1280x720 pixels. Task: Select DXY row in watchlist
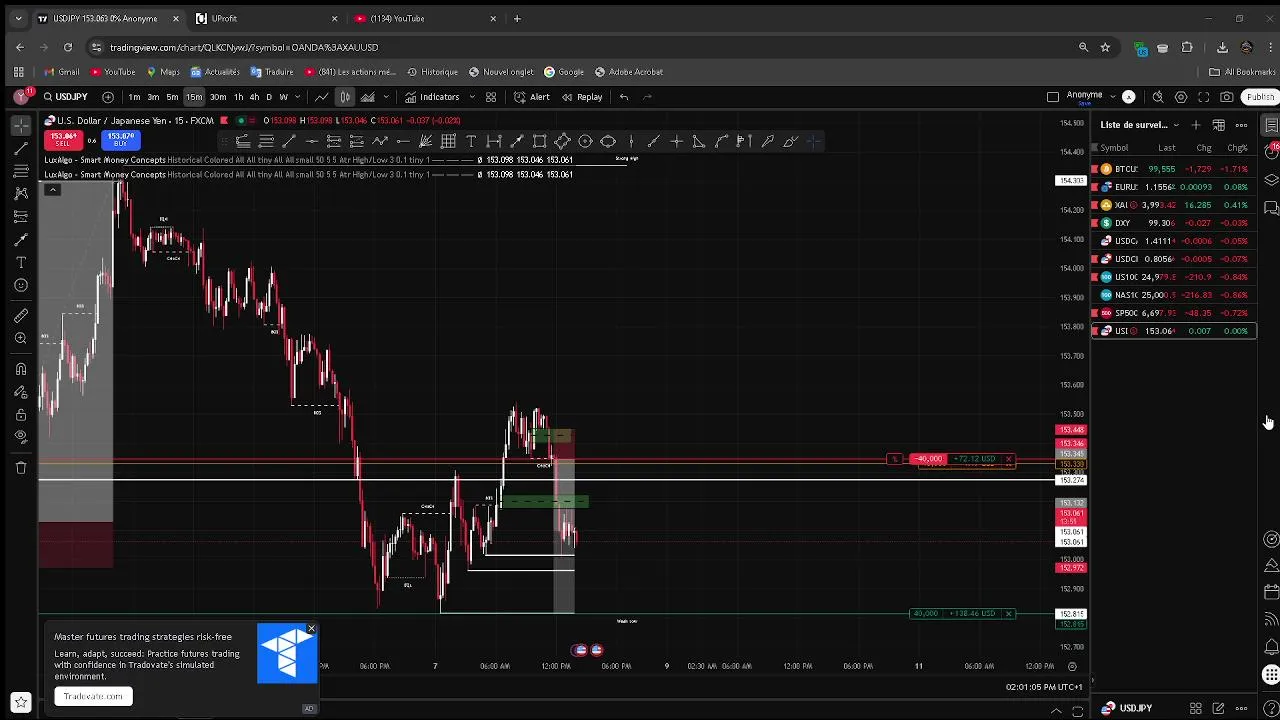pos(1173,223)
